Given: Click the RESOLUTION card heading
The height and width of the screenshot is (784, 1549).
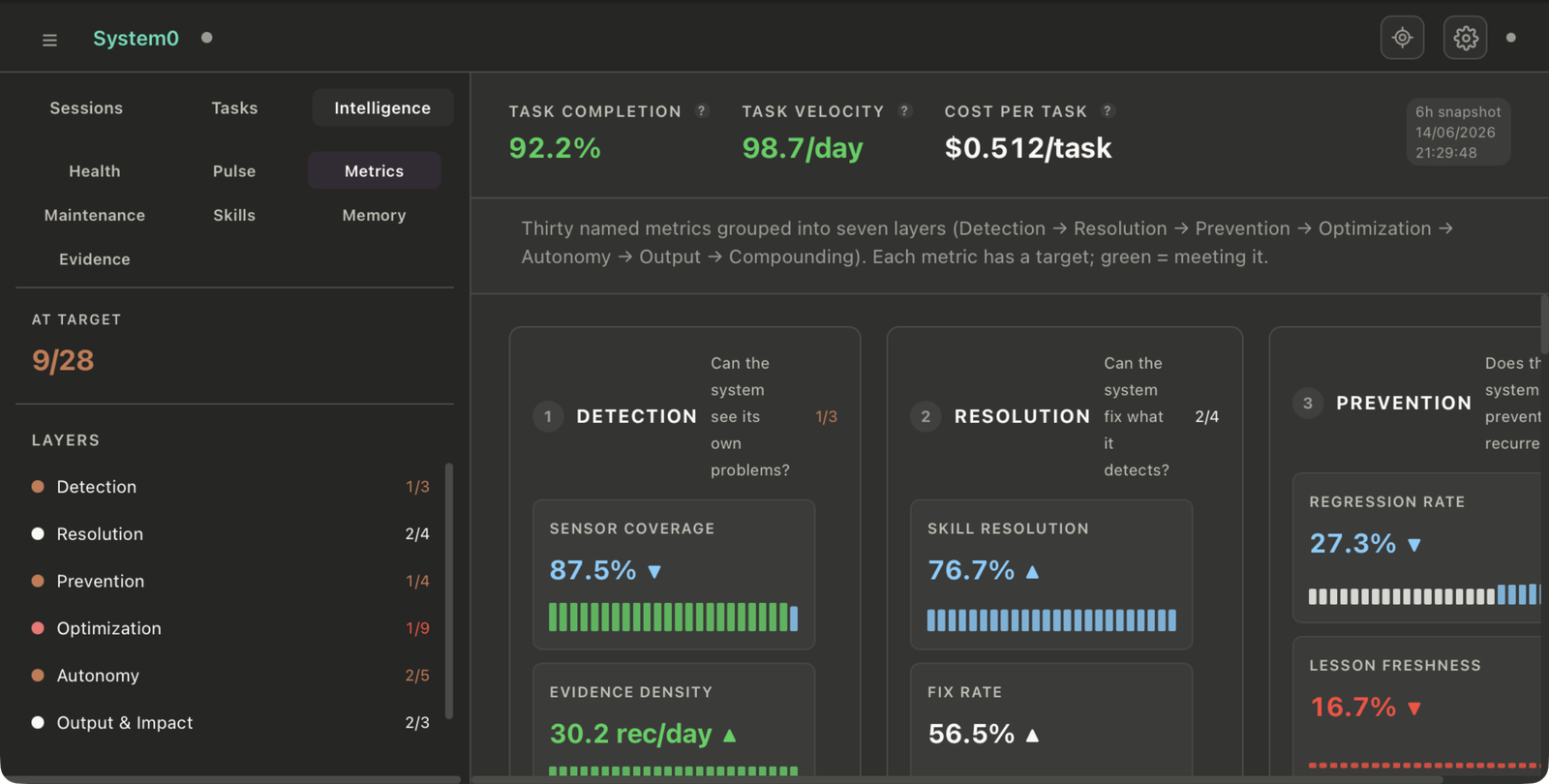Looking at the screenshot, I should pyautogui.click(x=1022, y=416).
